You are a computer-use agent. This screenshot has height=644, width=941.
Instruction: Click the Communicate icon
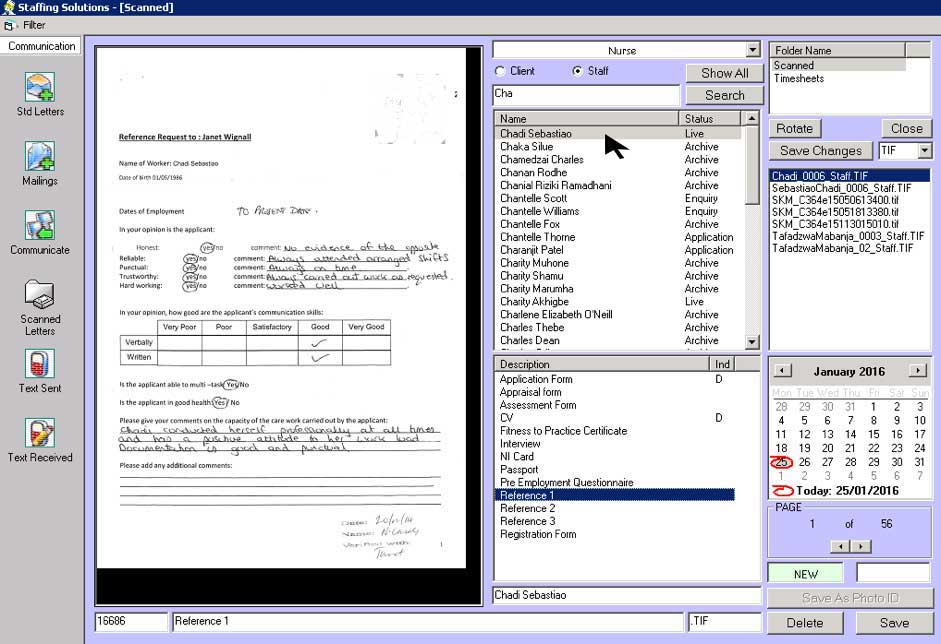click(40, 227)
